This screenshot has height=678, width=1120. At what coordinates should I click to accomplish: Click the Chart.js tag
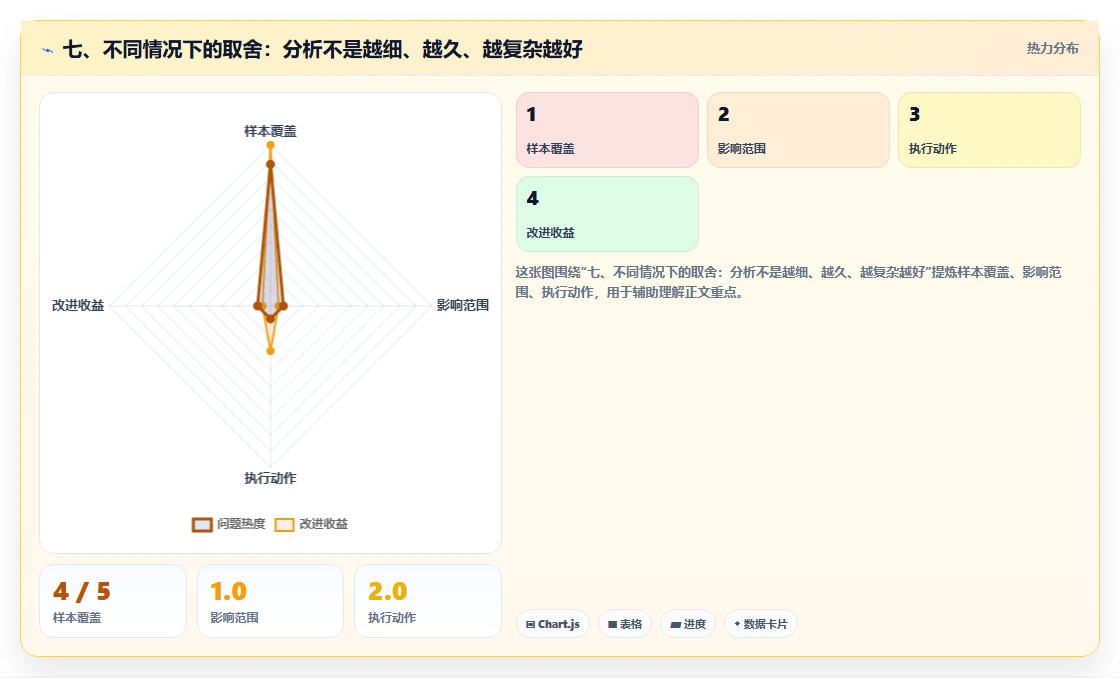pyautogui.click(x=553, y=624)
